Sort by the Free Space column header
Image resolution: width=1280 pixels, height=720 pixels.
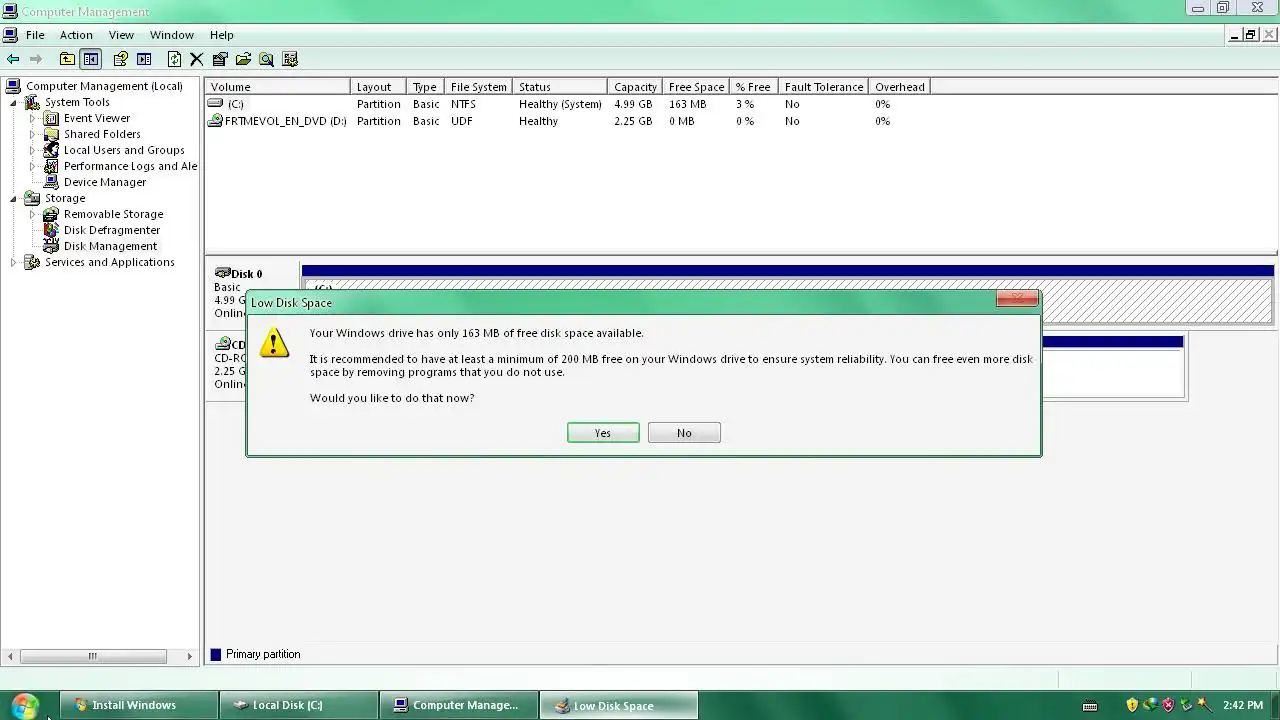pos(697,87)
